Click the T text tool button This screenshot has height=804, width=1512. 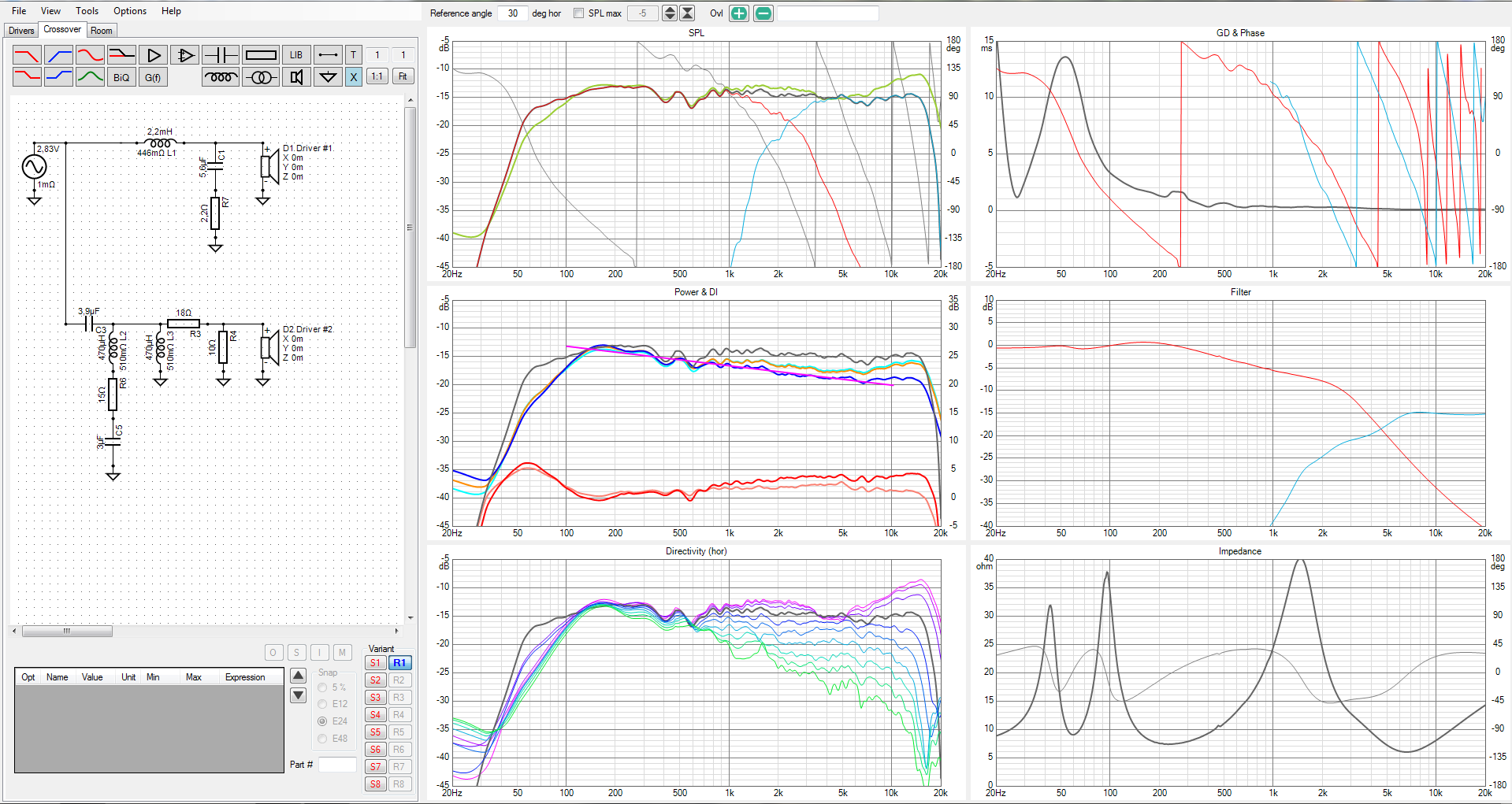pyautogui.click(x=354, y=55)
